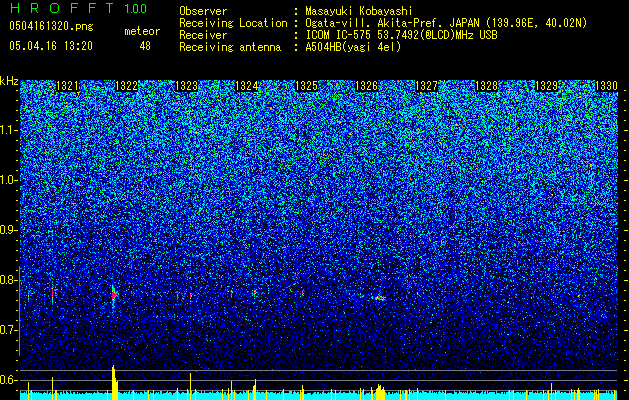
Task: Click the 1321 time marker
Action: pyautogui.click(x=67, y=86)
